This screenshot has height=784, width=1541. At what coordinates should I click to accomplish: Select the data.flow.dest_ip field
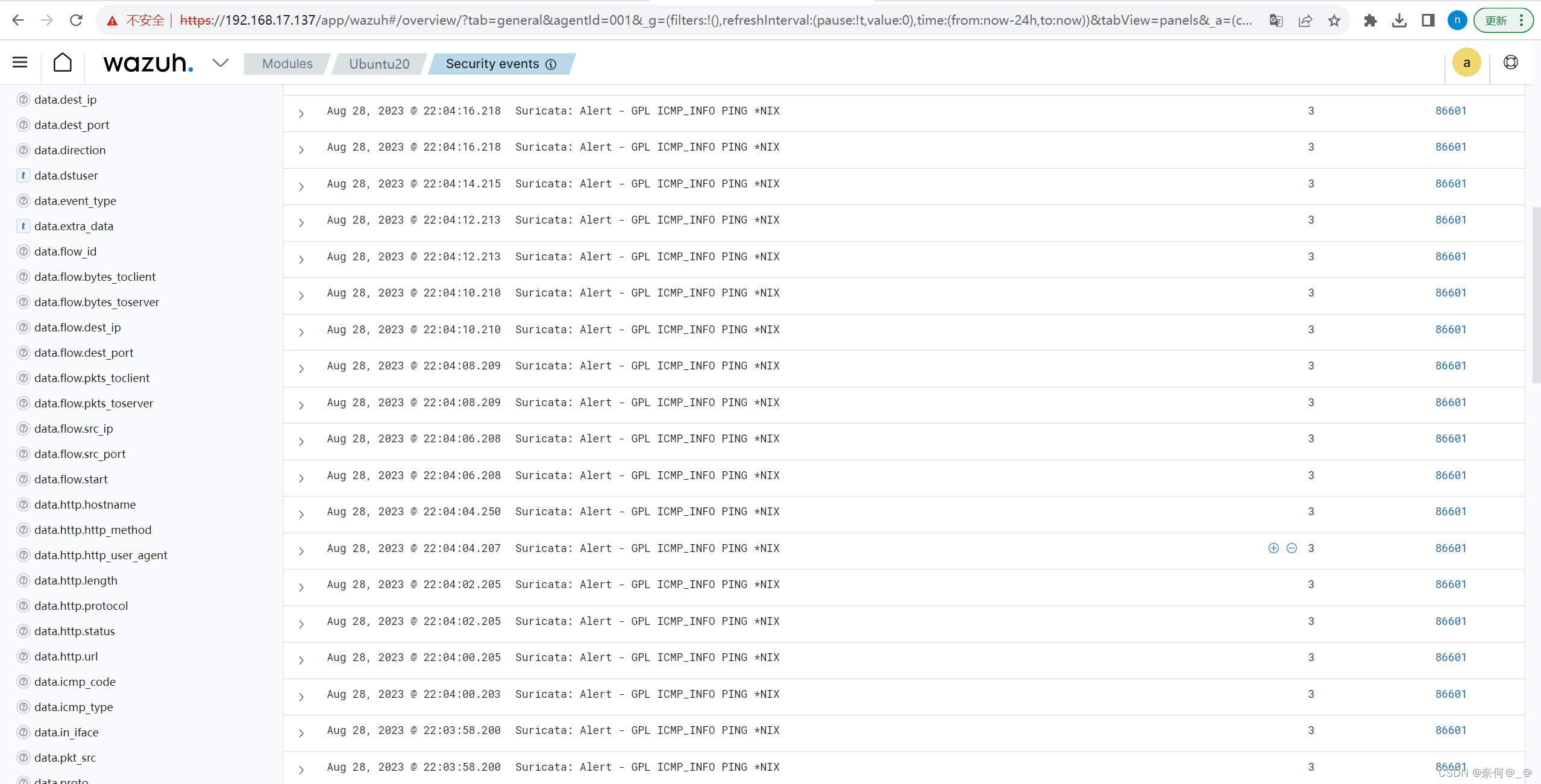click(77, 327)
